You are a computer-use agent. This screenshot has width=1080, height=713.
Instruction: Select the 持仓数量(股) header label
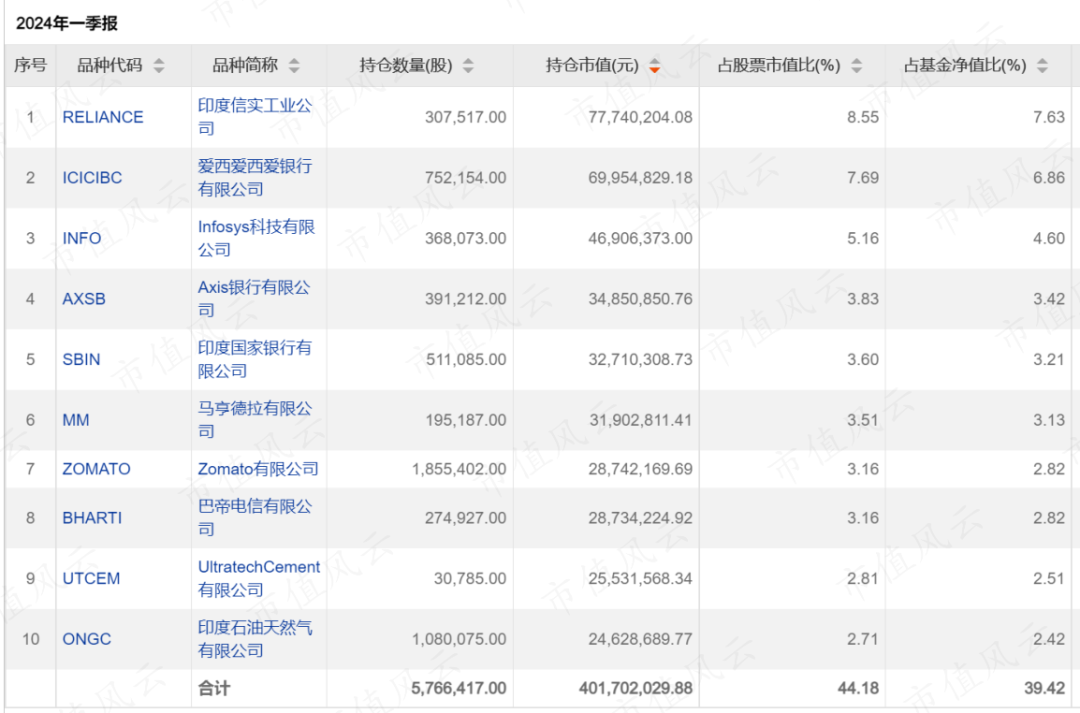[406, 65]
